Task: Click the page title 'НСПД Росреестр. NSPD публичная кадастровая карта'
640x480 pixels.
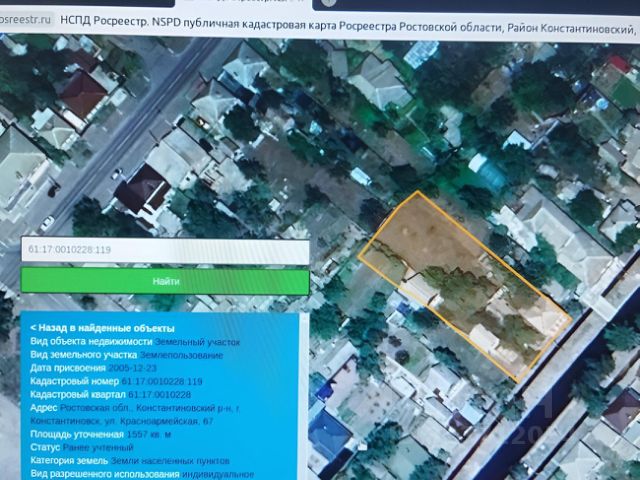Action: (198, 23)
